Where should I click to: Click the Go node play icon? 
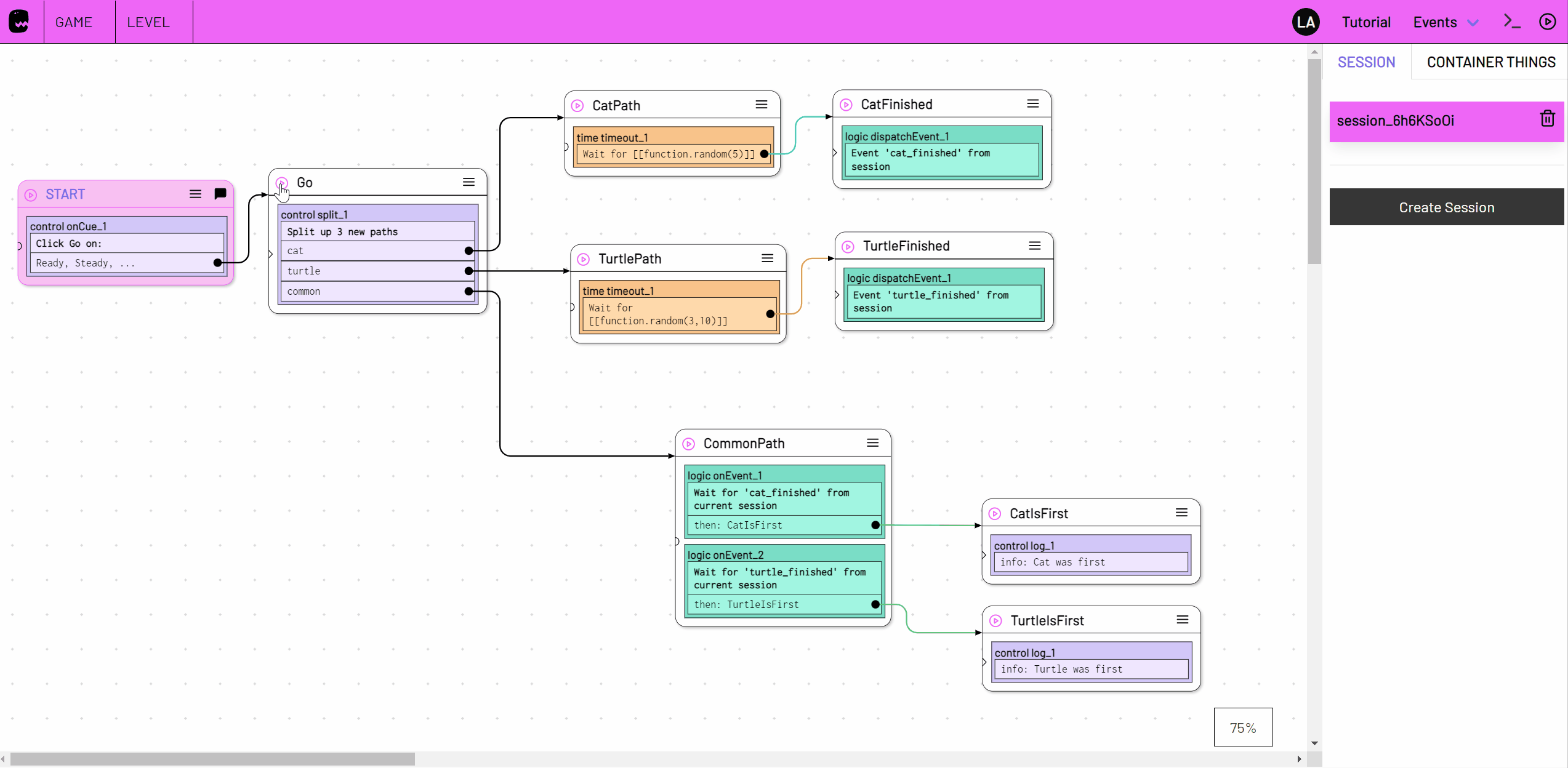click(282, 182)
